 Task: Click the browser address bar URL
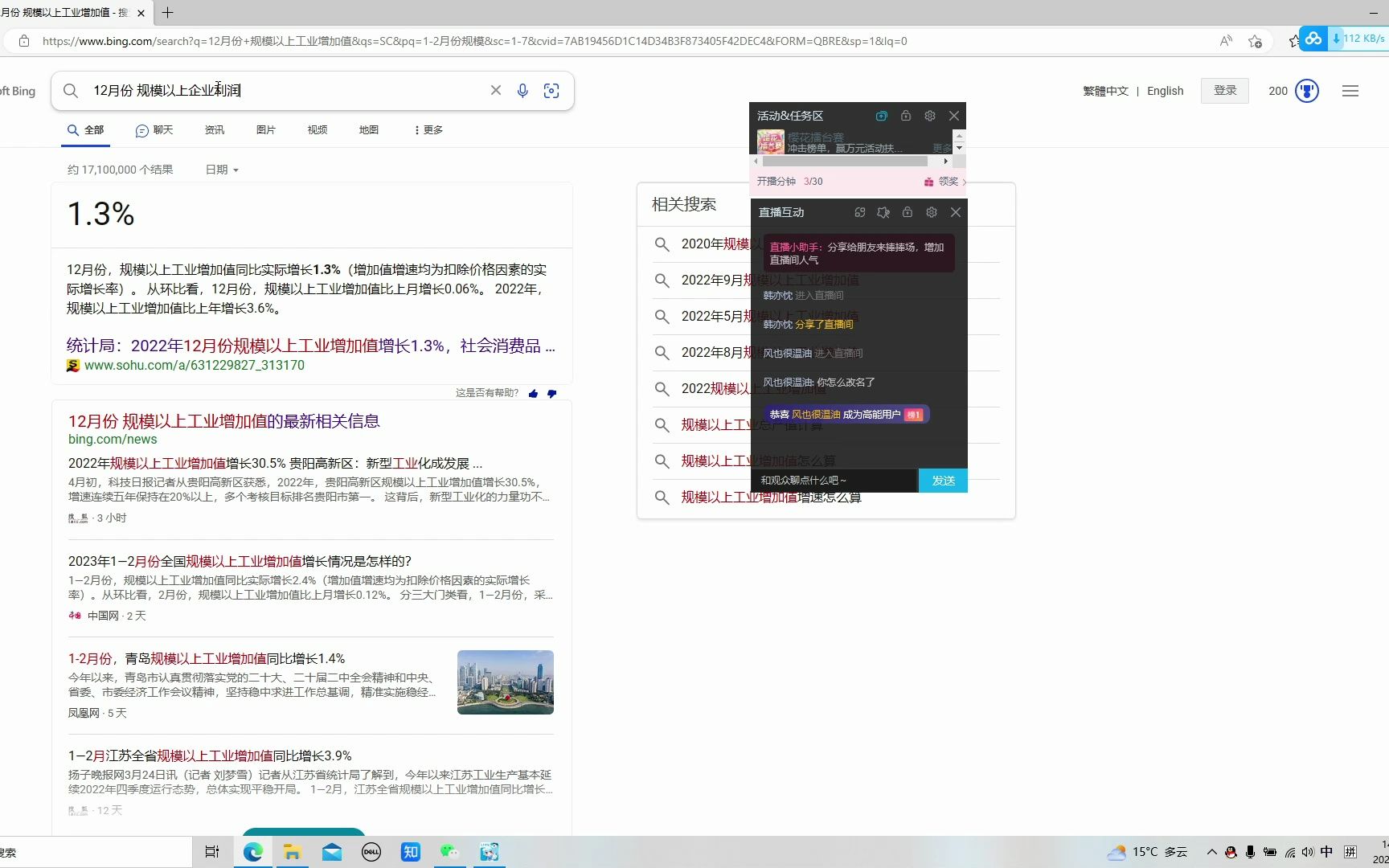pyautogui.click(x=474, y=41)
